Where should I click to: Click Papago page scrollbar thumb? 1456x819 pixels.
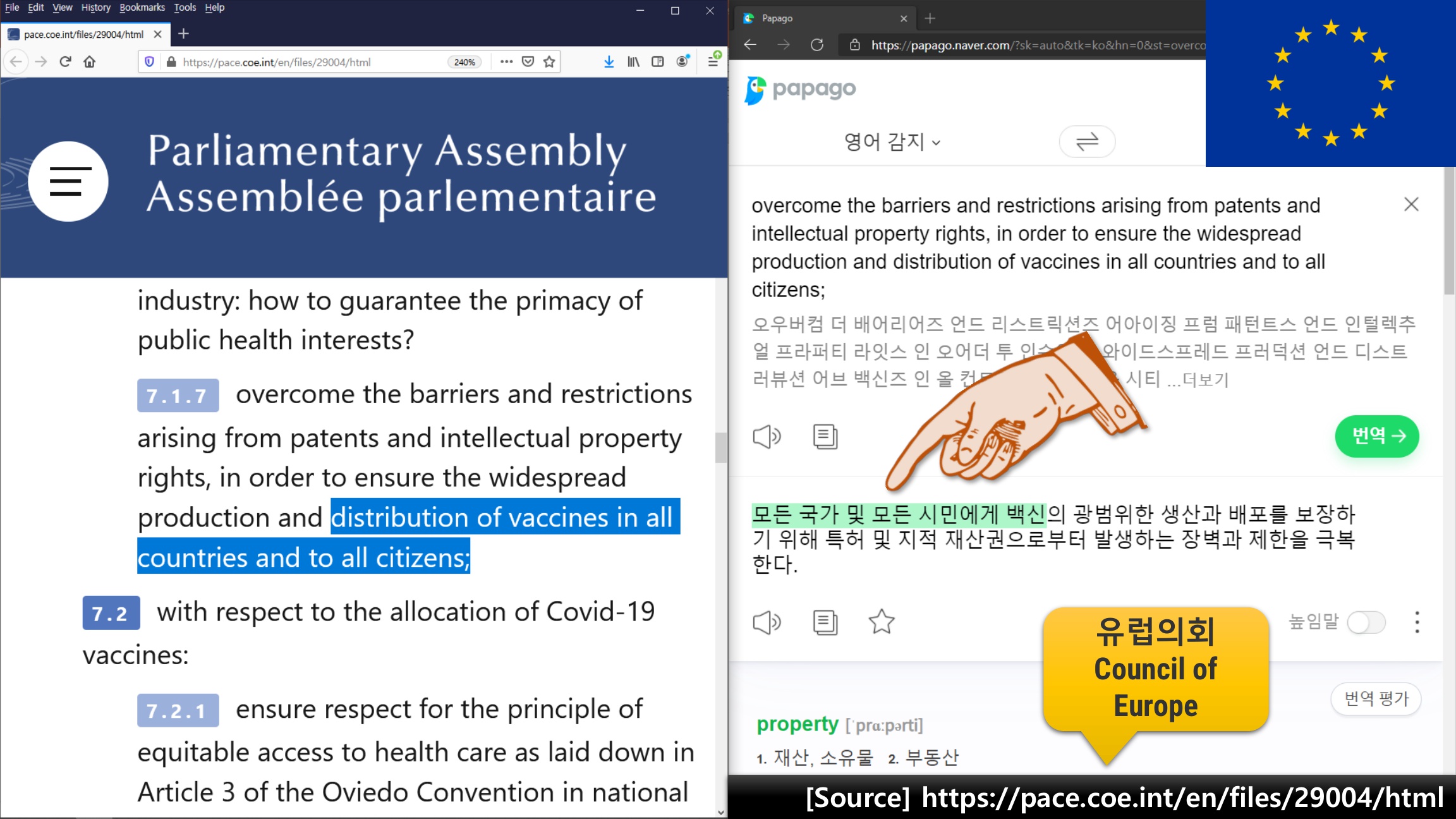click(x=1449, y=231)
